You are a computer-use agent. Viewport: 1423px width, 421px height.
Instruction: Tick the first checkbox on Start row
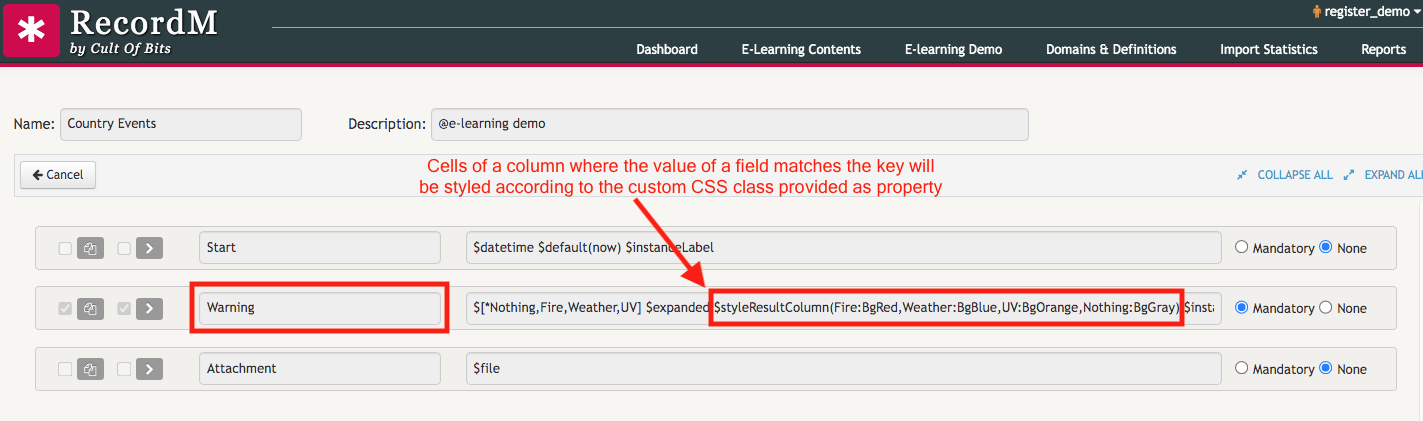pyautogui.click(x=65, y=248)
